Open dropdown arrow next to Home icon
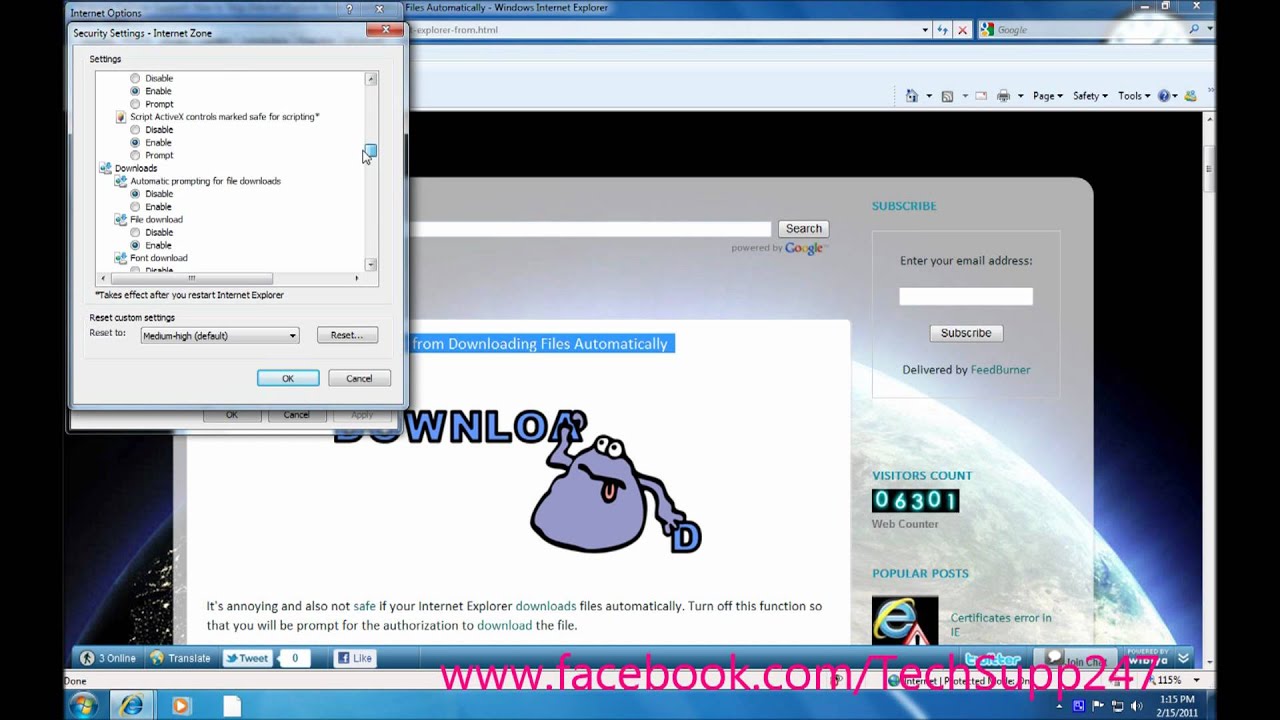The width and height of the screenshot is (1280, 720). [x=929, y=96]
